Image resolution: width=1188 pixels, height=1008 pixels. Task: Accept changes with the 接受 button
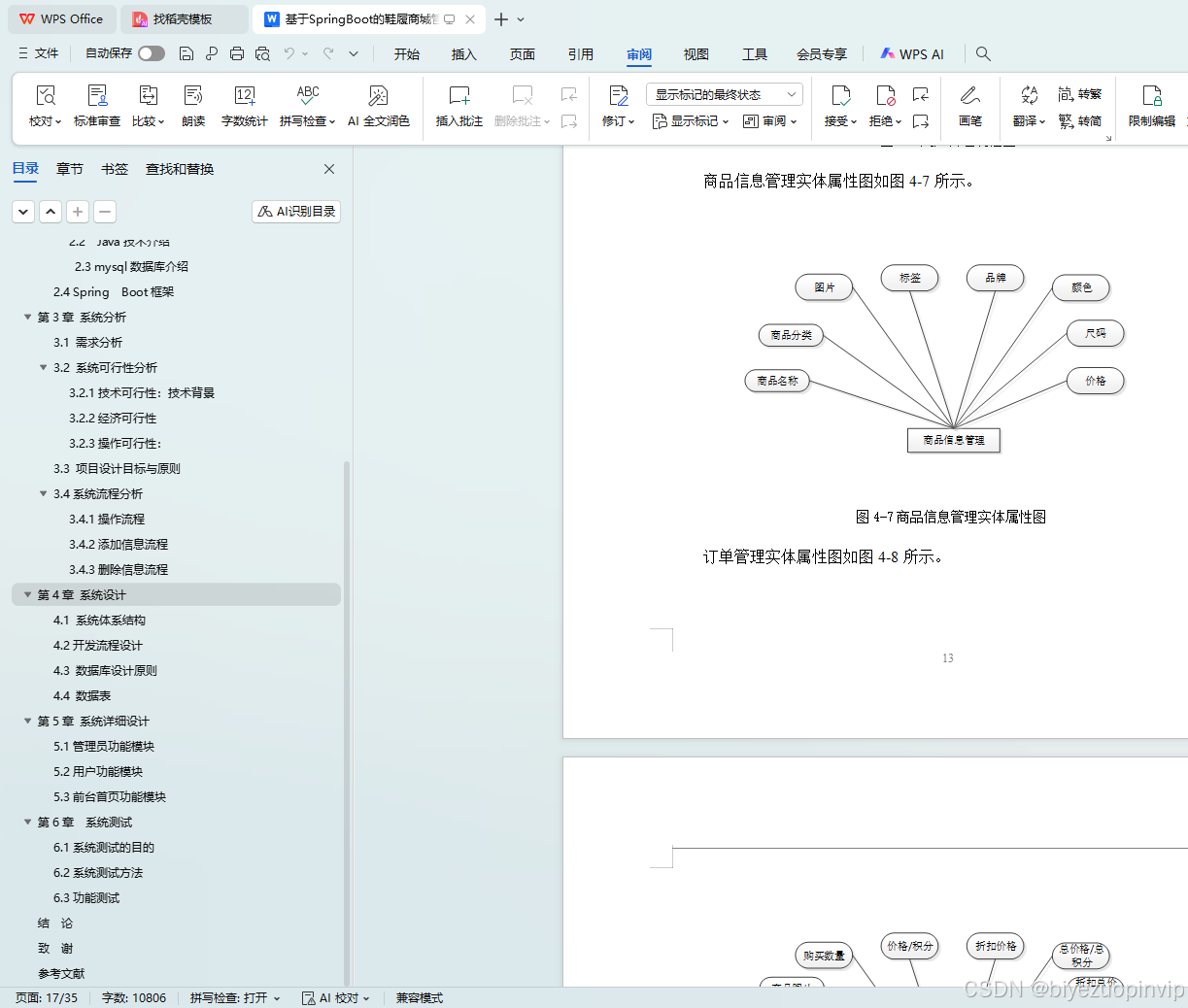(836, 105)
